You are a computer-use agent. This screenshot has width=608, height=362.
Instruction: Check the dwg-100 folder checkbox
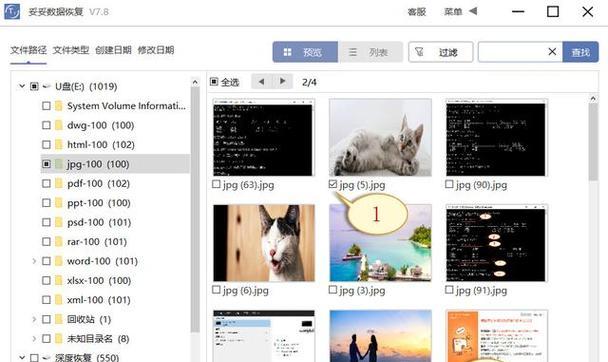[x=46, y=125]
